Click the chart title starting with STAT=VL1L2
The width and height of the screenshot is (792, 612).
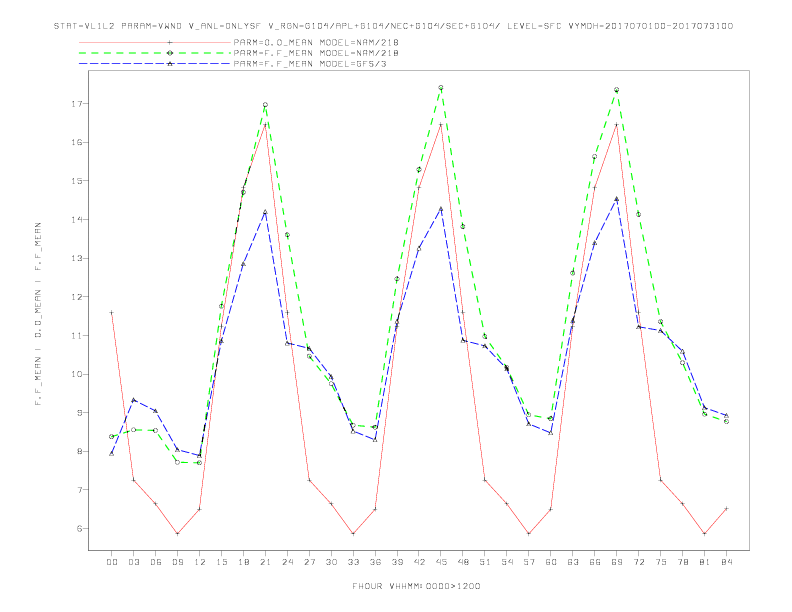[393, 26]
